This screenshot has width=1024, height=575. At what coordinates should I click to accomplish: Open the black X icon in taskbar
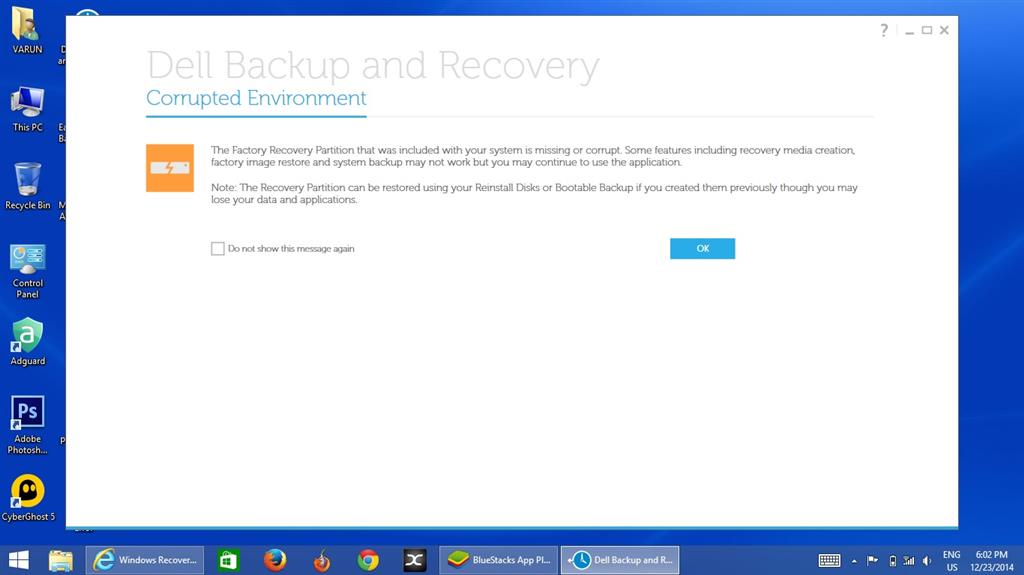tap(415, 560)
